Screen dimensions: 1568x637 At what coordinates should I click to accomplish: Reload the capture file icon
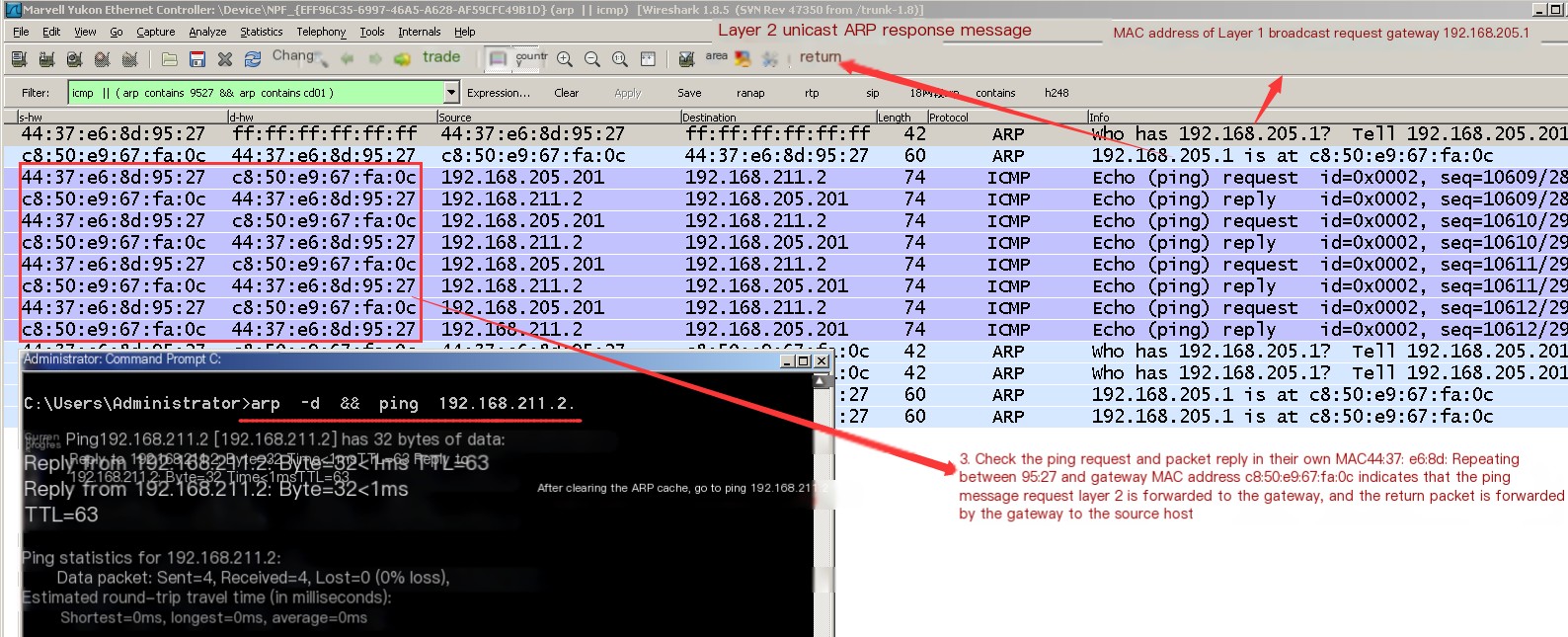point(253,59)
